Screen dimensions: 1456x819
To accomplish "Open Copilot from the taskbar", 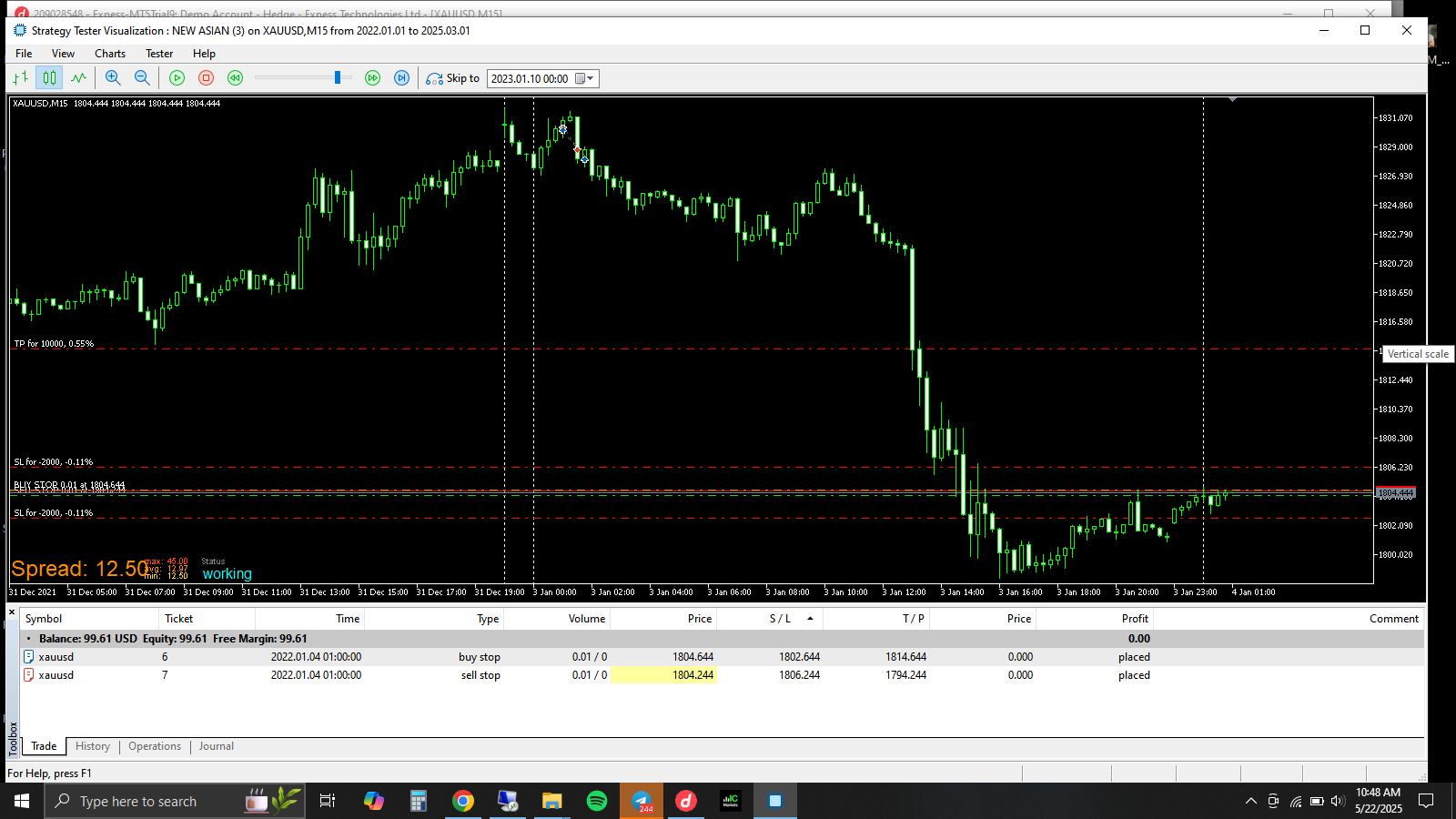I will click(374, 801).
